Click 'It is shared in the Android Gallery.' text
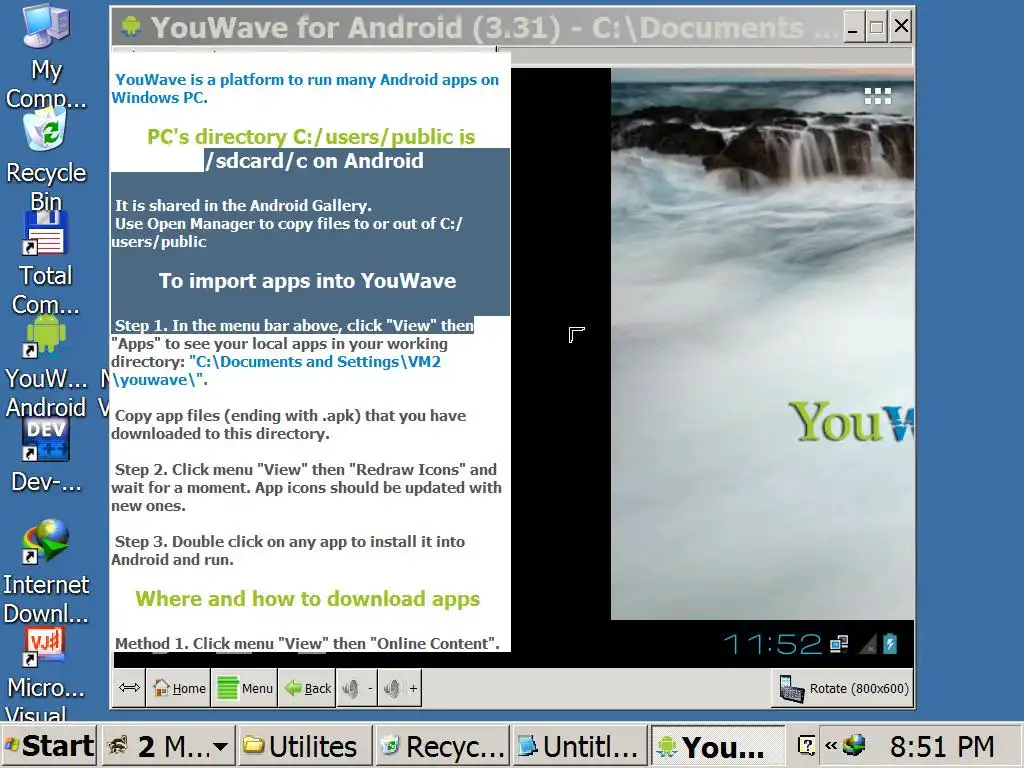 [244, 205]
